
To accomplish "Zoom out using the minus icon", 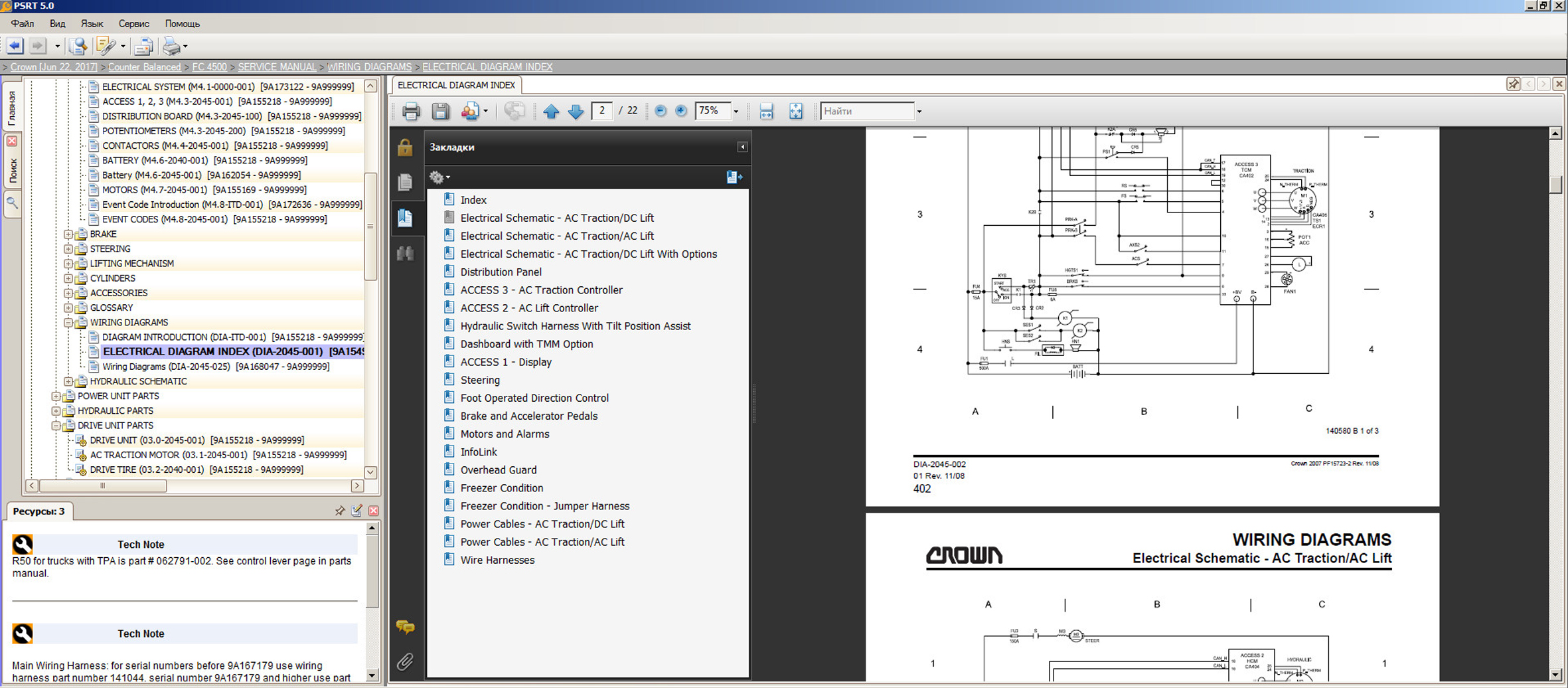I will (x=660, y=111).
